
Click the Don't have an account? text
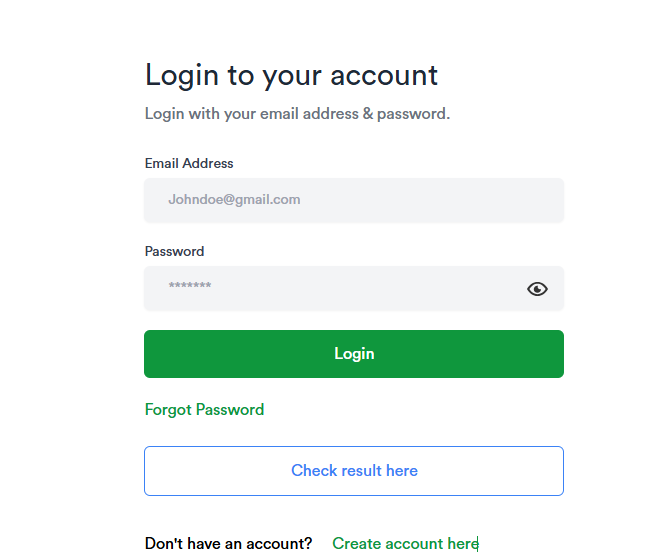(228, 543)
